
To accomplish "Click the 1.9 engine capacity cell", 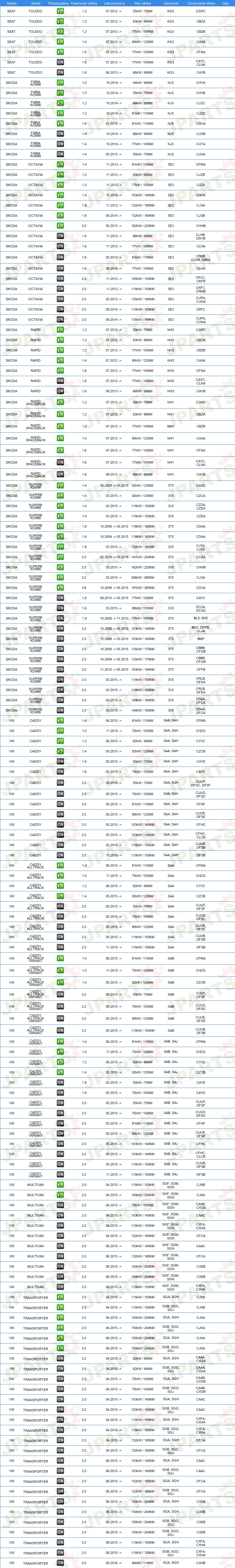I will coord(84,618).
